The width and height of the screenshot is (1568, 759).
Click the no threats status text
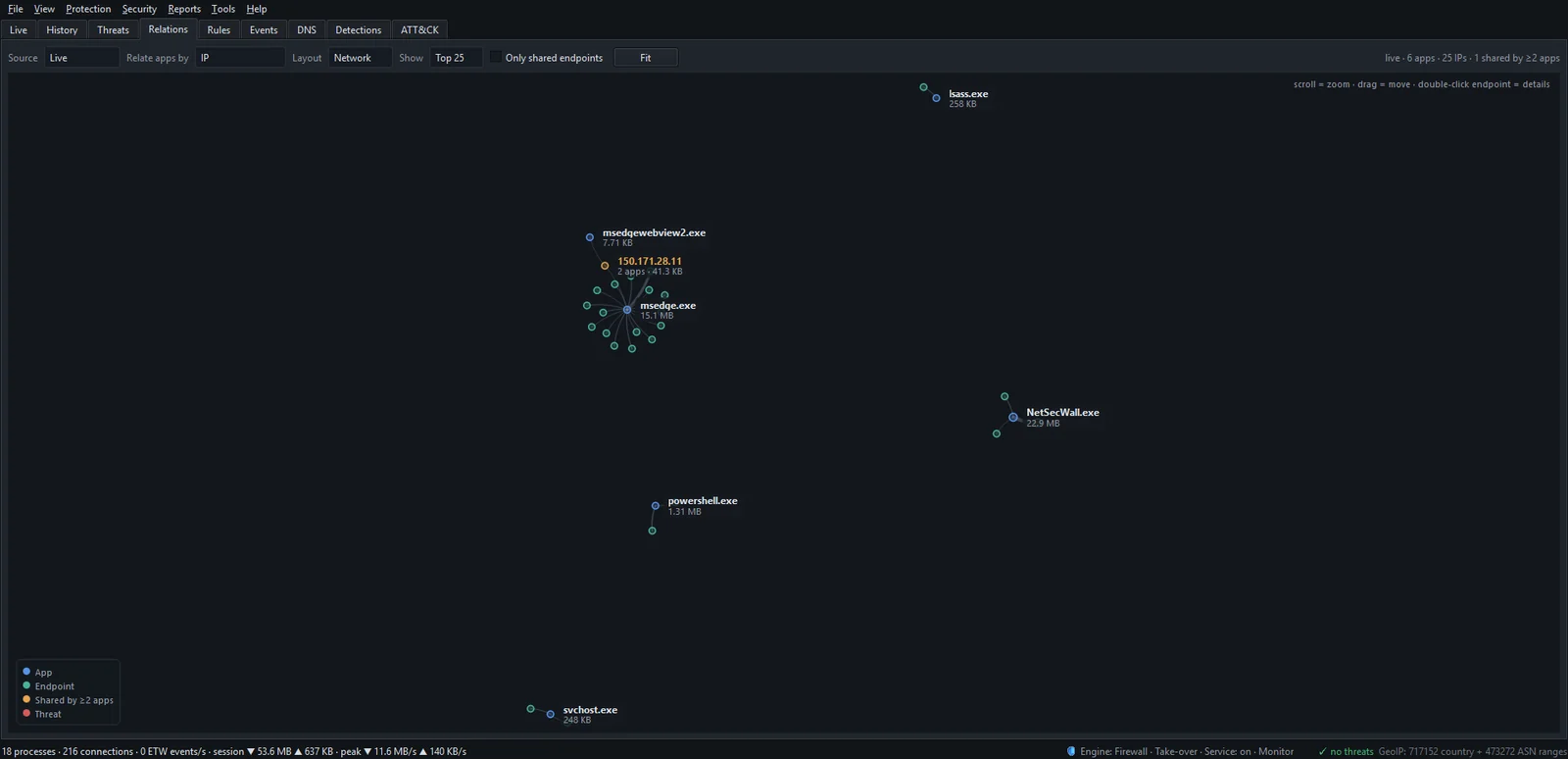(1351, 751)
